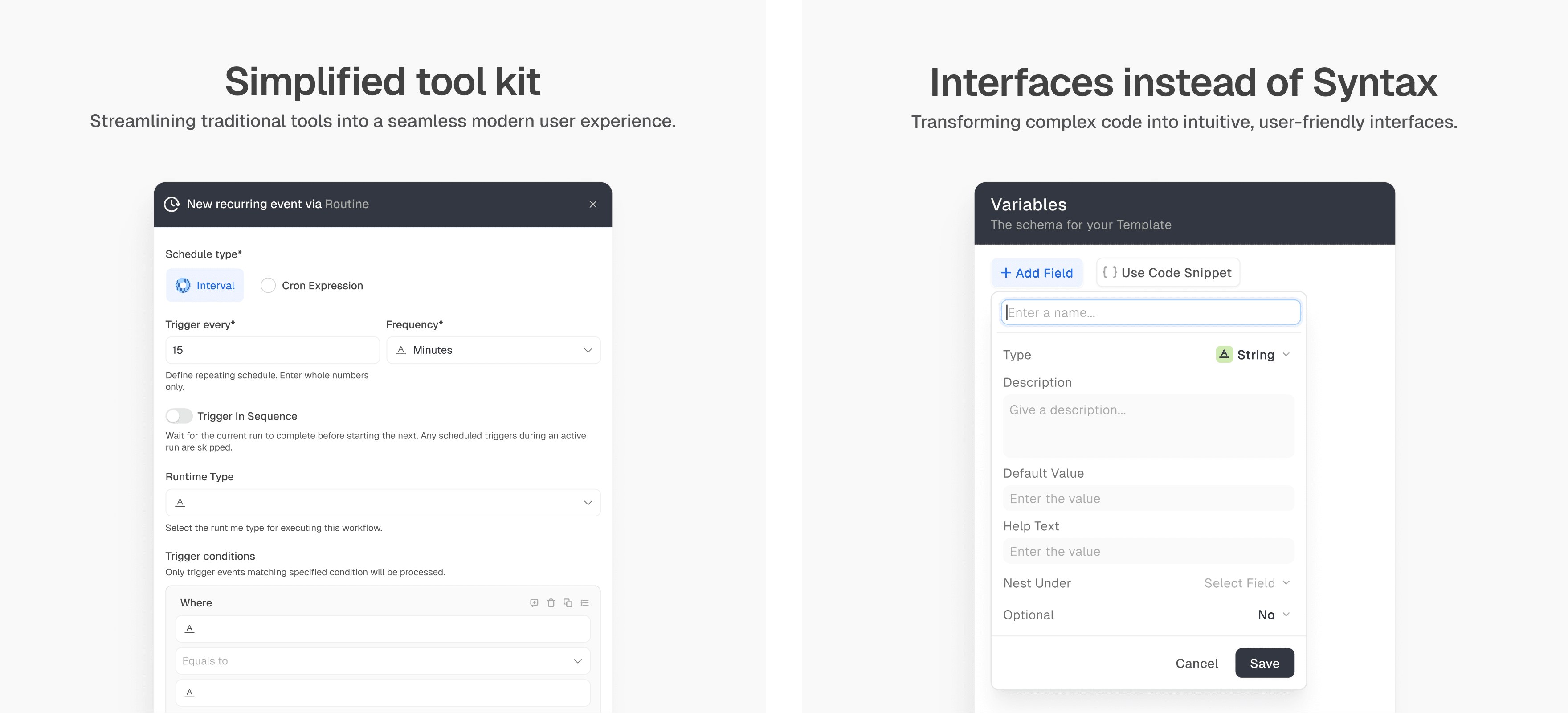Viewport: 1568px width, 713px height.
Task: Click the 'Schedule type*' label
Action: (x=203, y=254)
